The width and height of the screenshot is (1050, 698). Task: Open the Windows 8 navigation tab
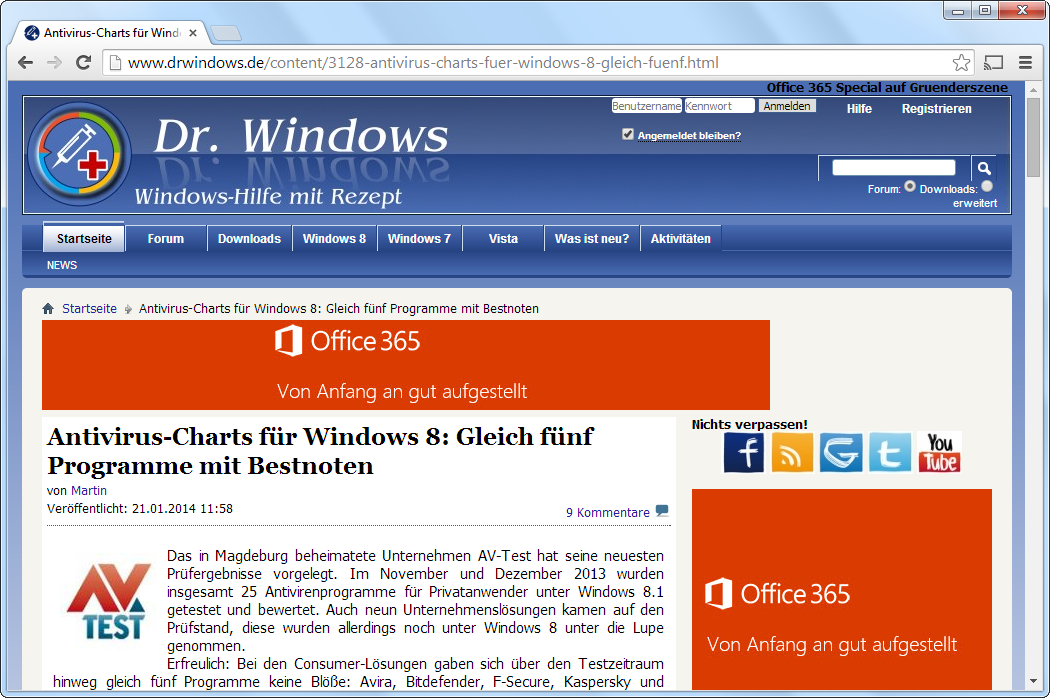[334, 239]
